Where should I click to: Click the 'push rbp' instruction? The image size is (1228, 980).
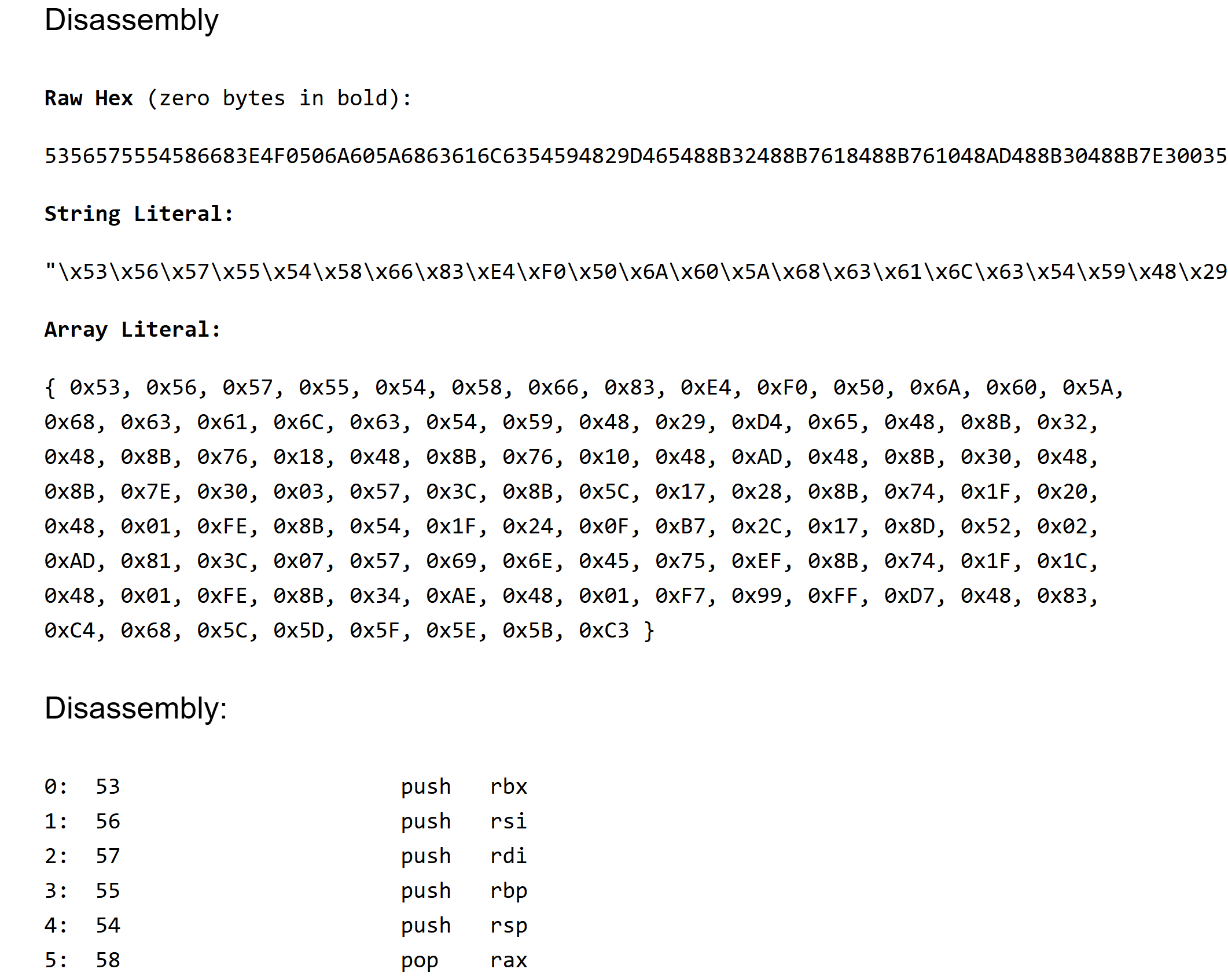pyautogui.click(x=464, y=891)
